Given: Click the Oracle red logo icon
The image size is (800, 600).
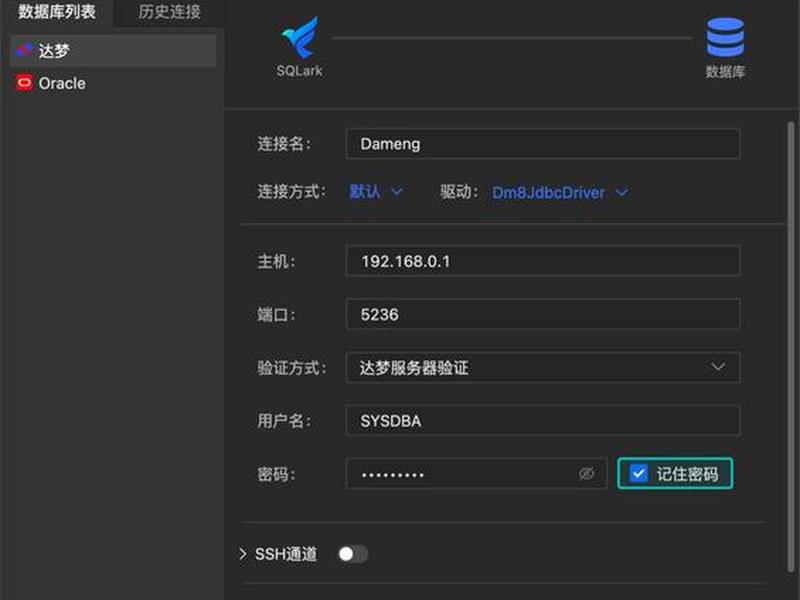Looking at the screenshot, I should coord(24,83).
